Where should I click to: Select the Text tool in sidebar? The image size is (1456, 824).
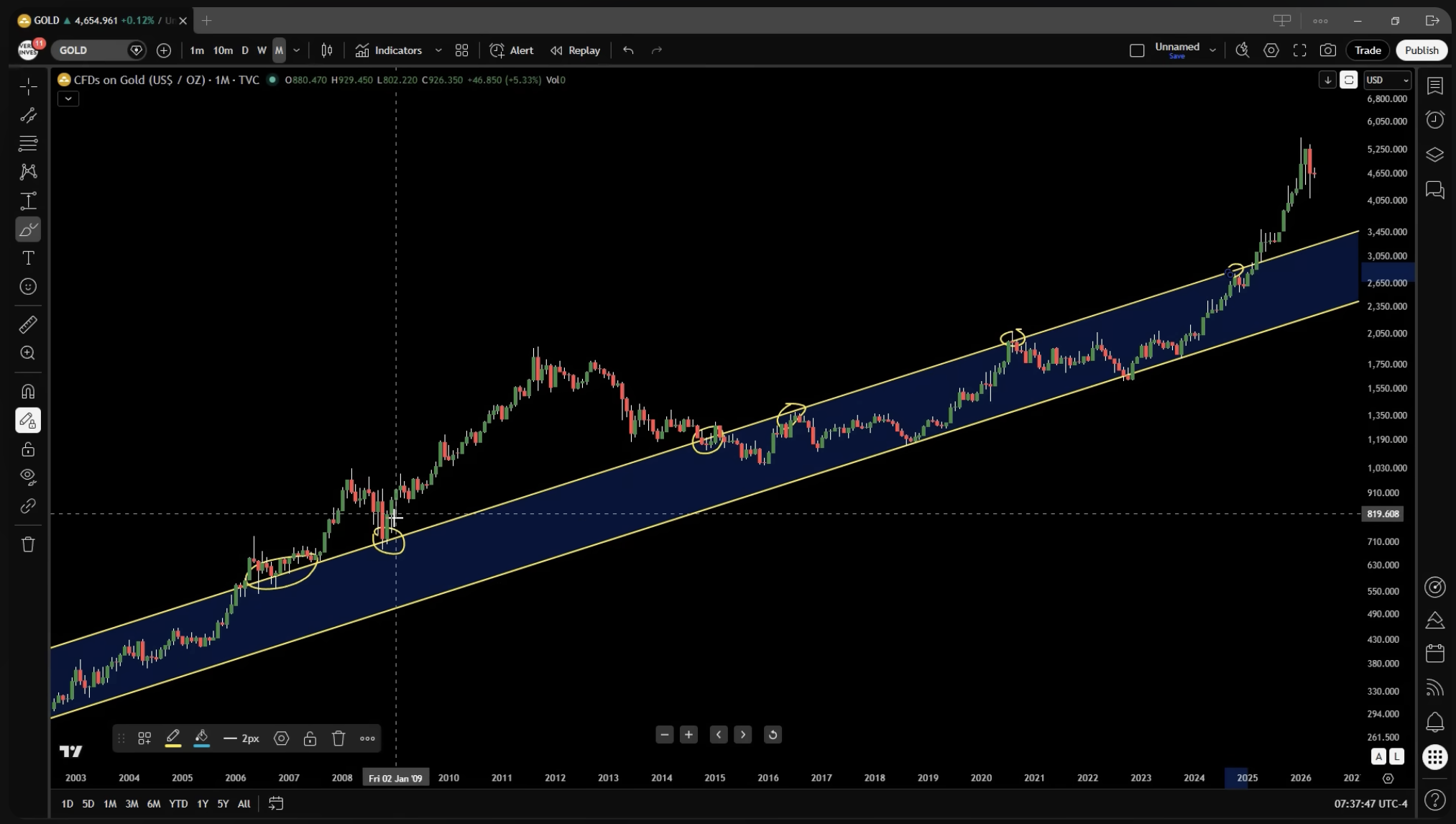point(28,258)
